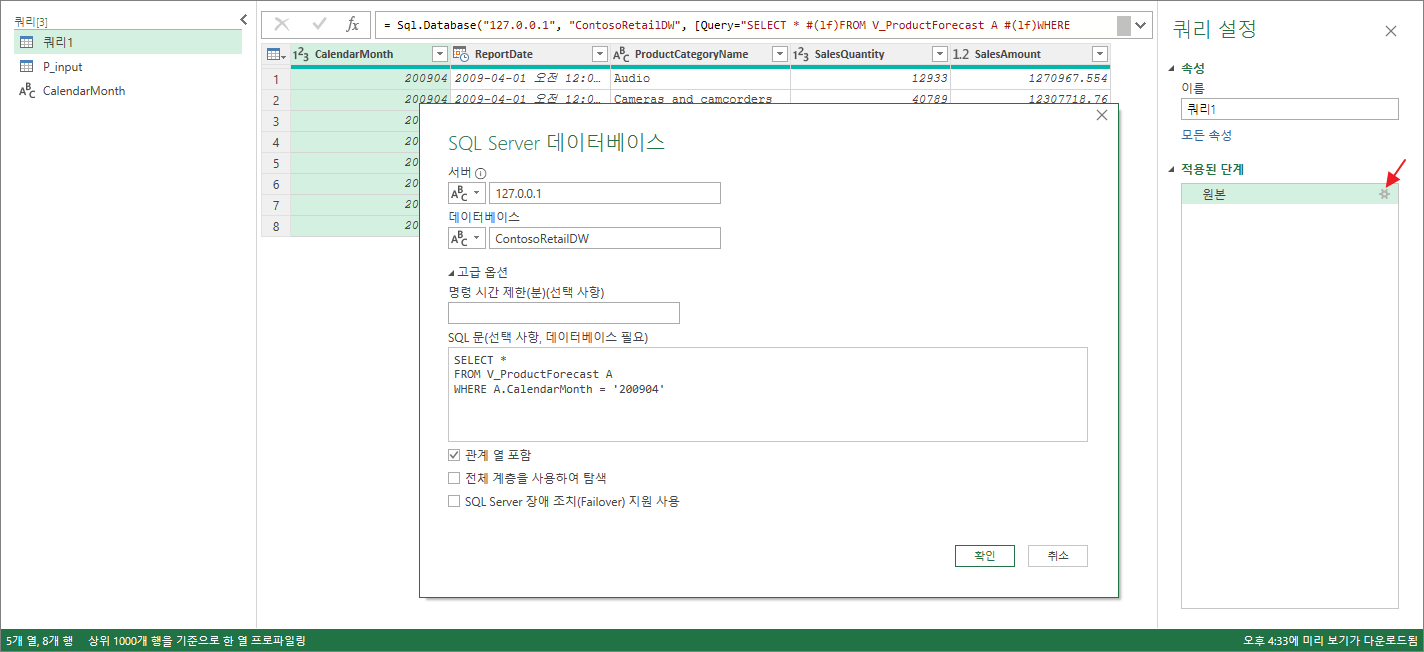Click the 데이터베이스 field with ContosoRetailDW
Screen dimensions: 1424x652
point(604,238)
